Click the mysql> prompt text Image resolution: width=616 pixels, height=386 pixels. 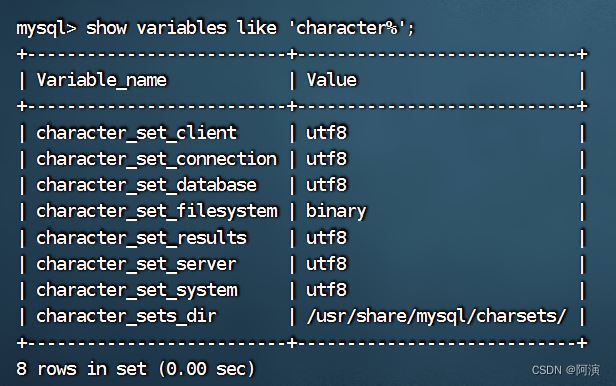coord(46,28)
